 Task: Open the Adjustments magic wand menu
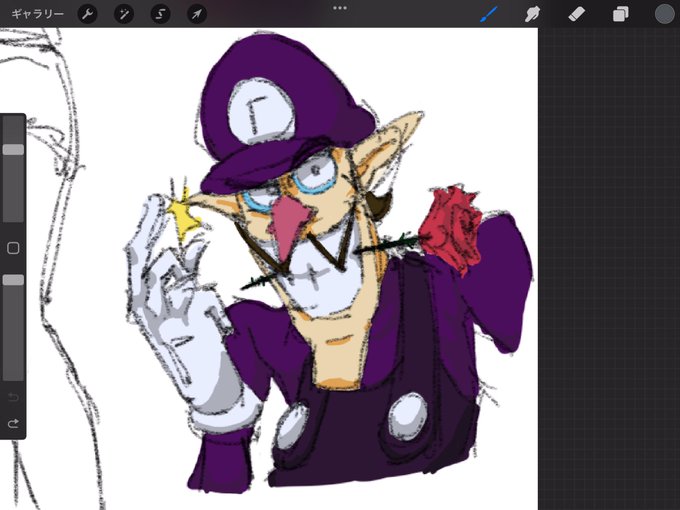pyautogui.click(x=124, y=14)
